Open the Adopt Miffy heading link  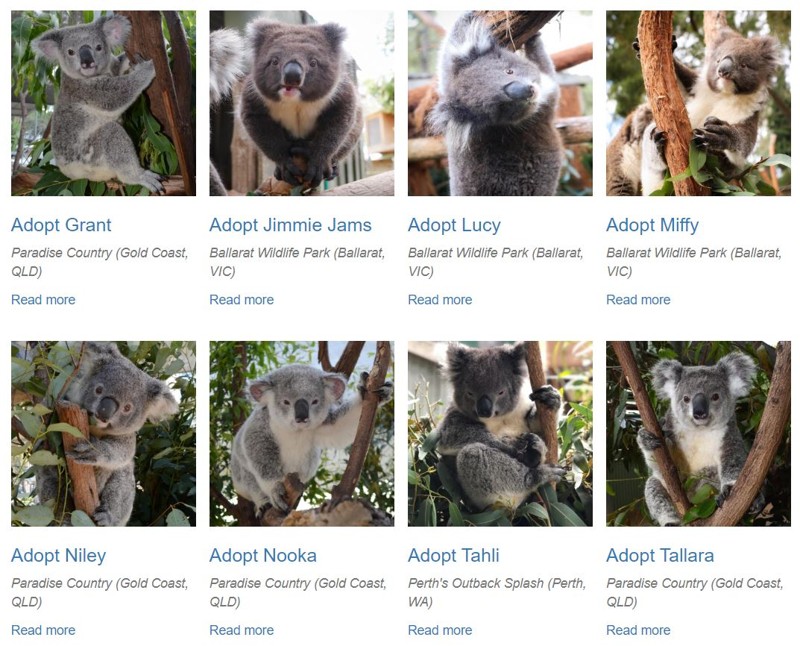click(x=653, y=225)
